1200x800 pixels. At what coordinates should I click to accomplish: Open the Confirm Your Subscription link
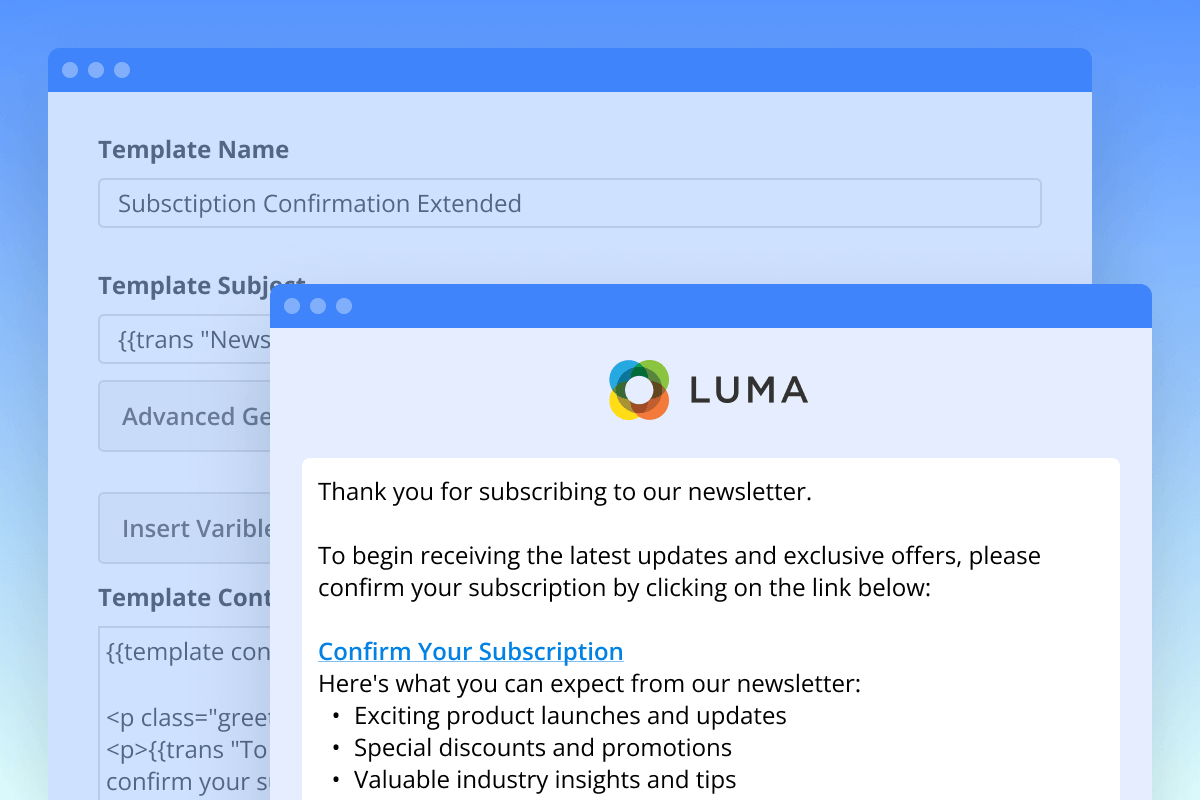pos(470,652)
